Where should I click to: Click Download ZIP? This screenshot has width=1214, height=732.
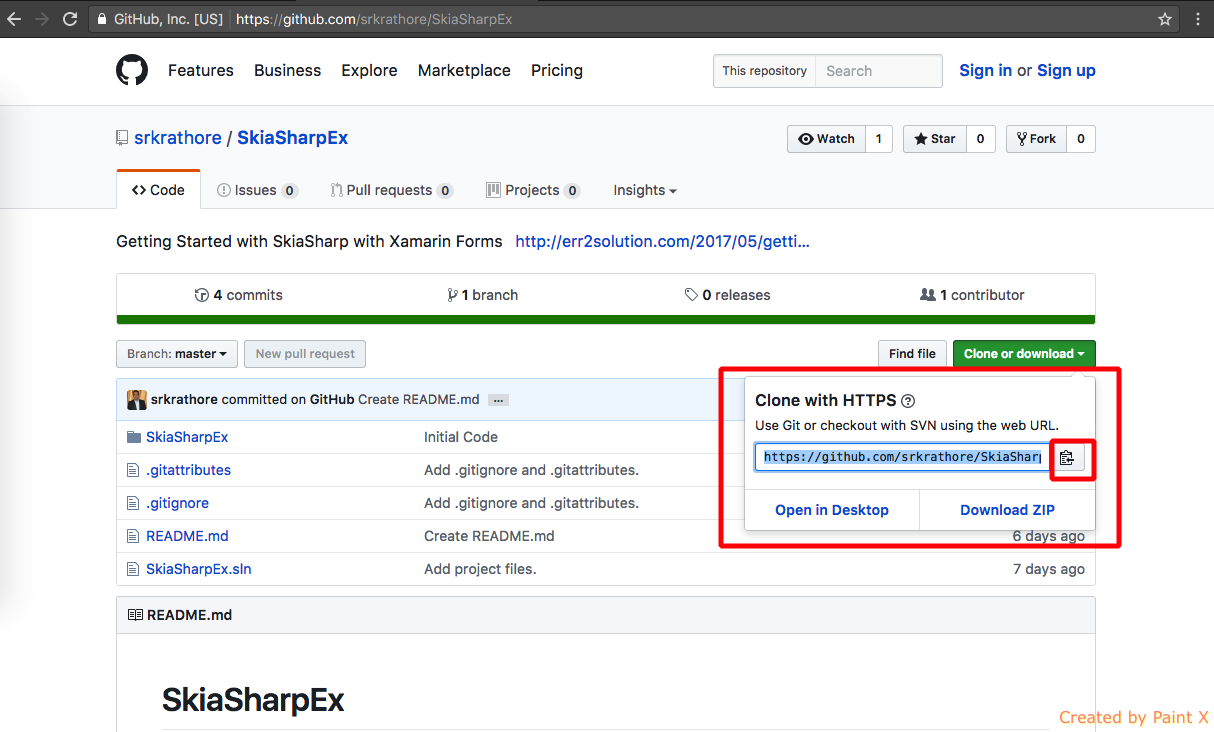tap(1007, 510)
